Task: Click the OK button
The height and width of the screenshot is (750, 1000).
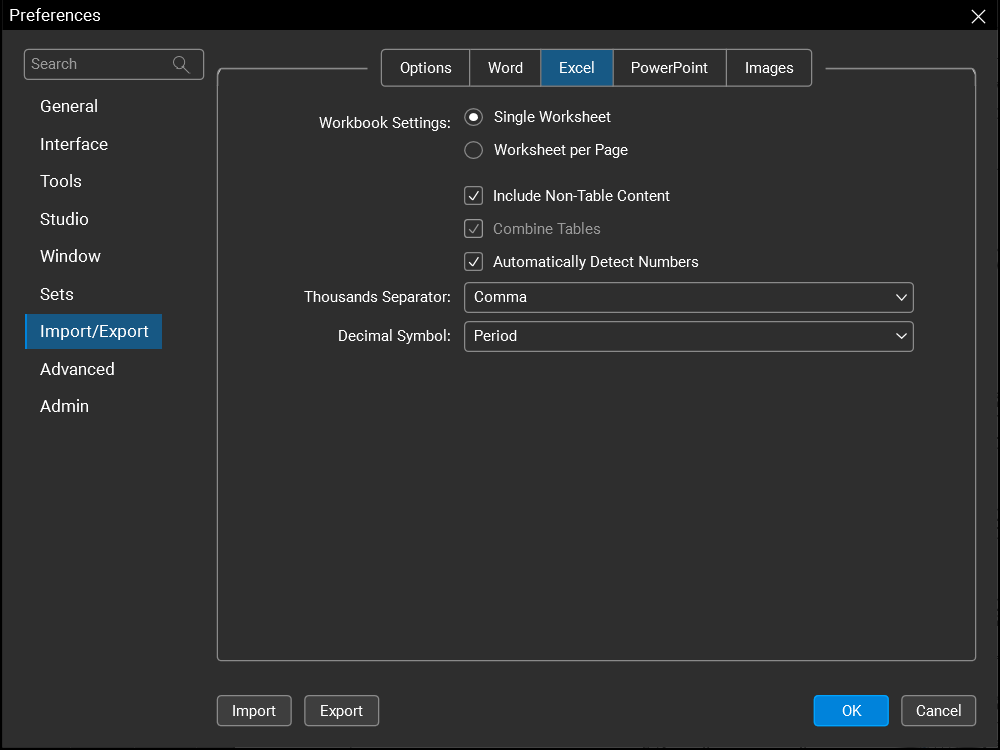Action: pyautogui.click(x=851, y=711)
